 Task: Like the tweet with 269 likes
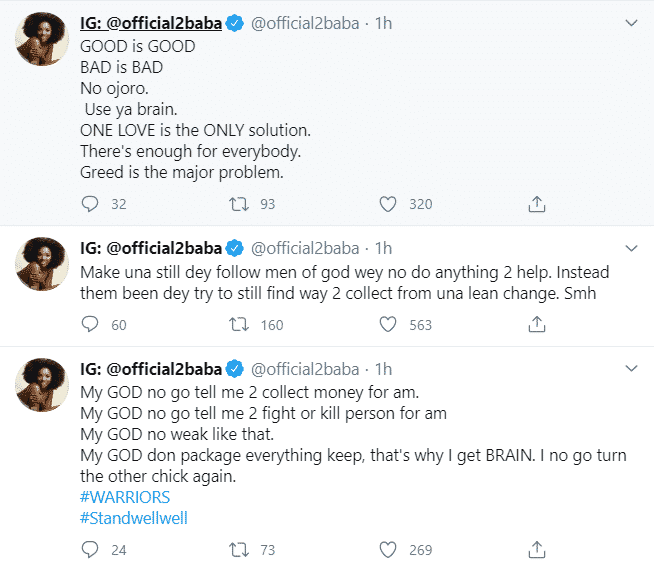pyautogui.click(x=389, y=548)
